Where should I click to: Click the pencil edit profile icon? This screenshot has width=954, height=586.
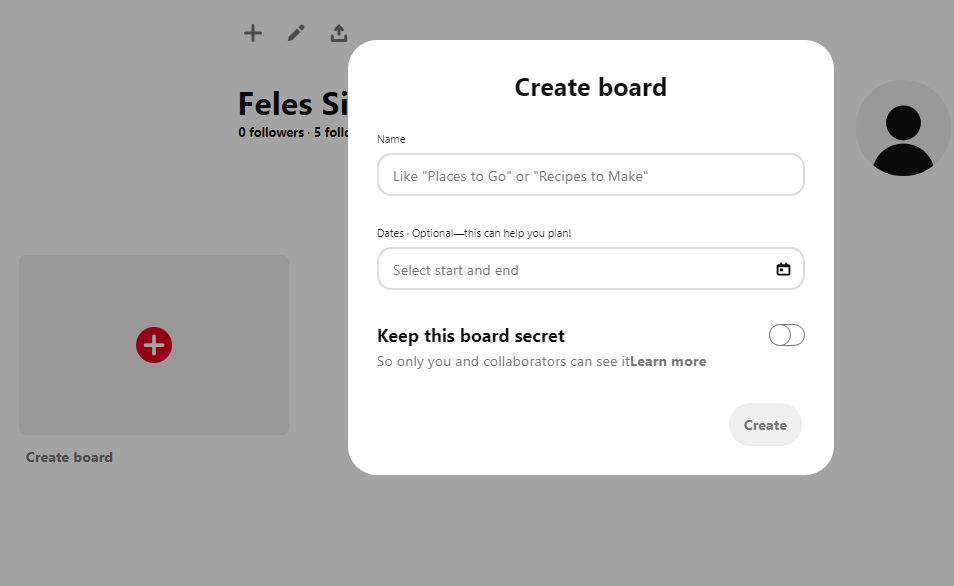296,33
